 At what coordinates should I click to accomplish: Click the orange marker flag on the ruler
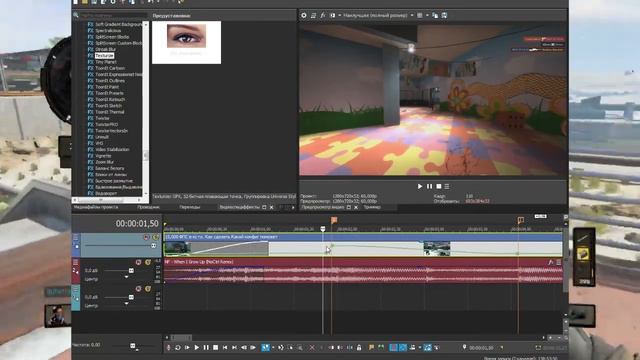pos(334,220)
